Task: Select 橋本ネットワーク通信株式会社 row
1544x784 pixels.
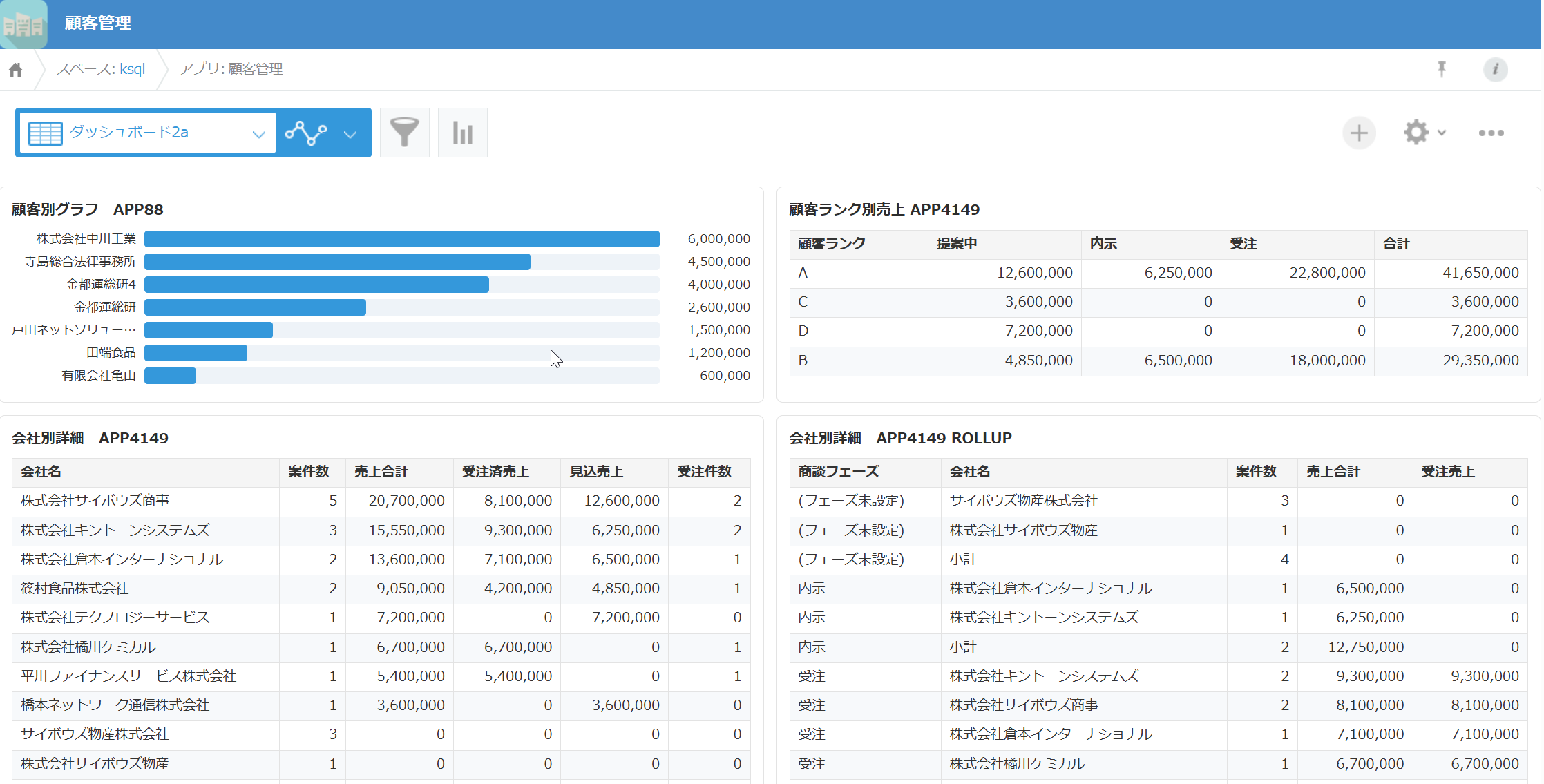Action: (x=381, y=706)
